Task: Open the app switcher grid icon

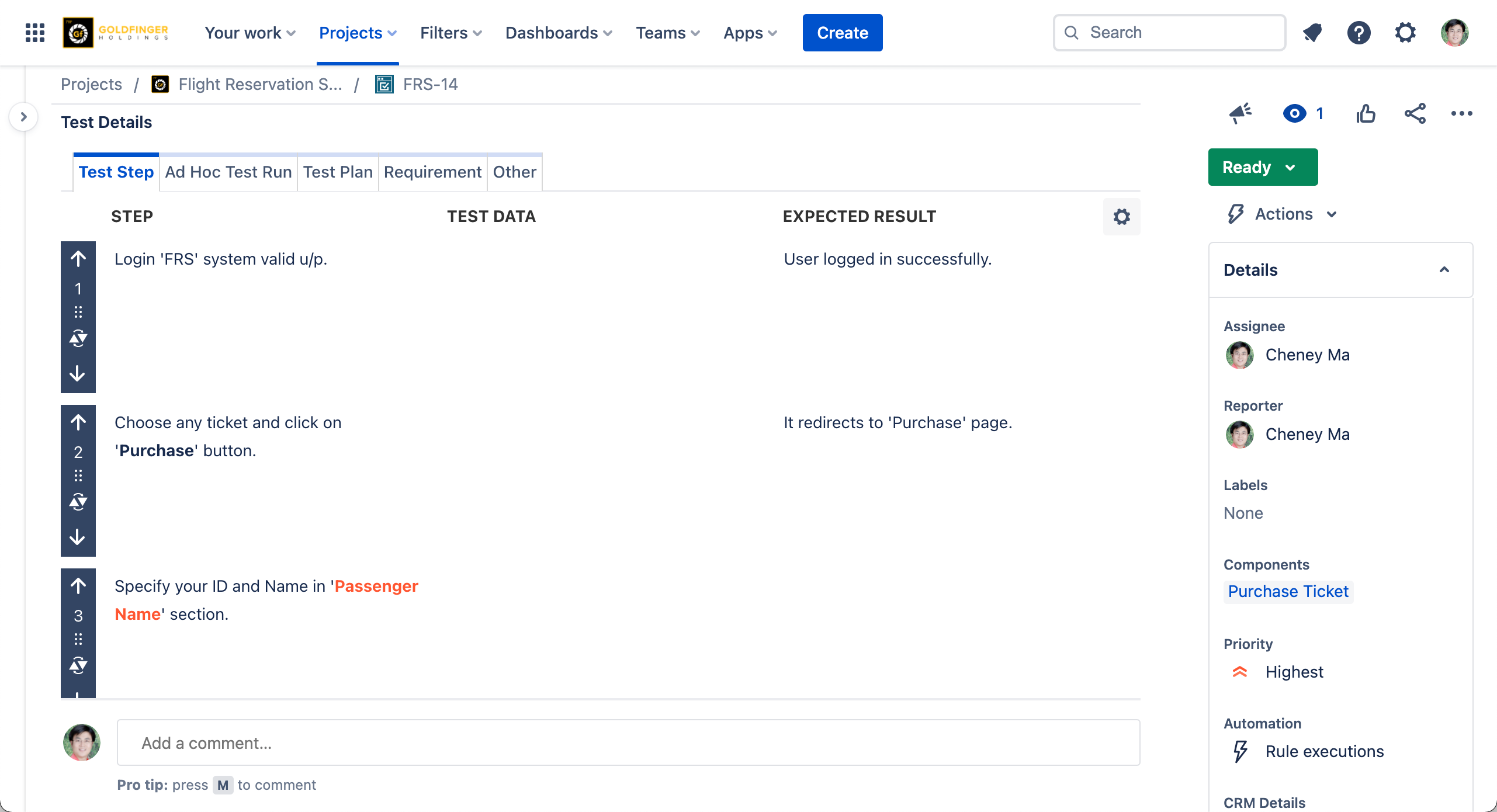Action: (x=35, y=33)
